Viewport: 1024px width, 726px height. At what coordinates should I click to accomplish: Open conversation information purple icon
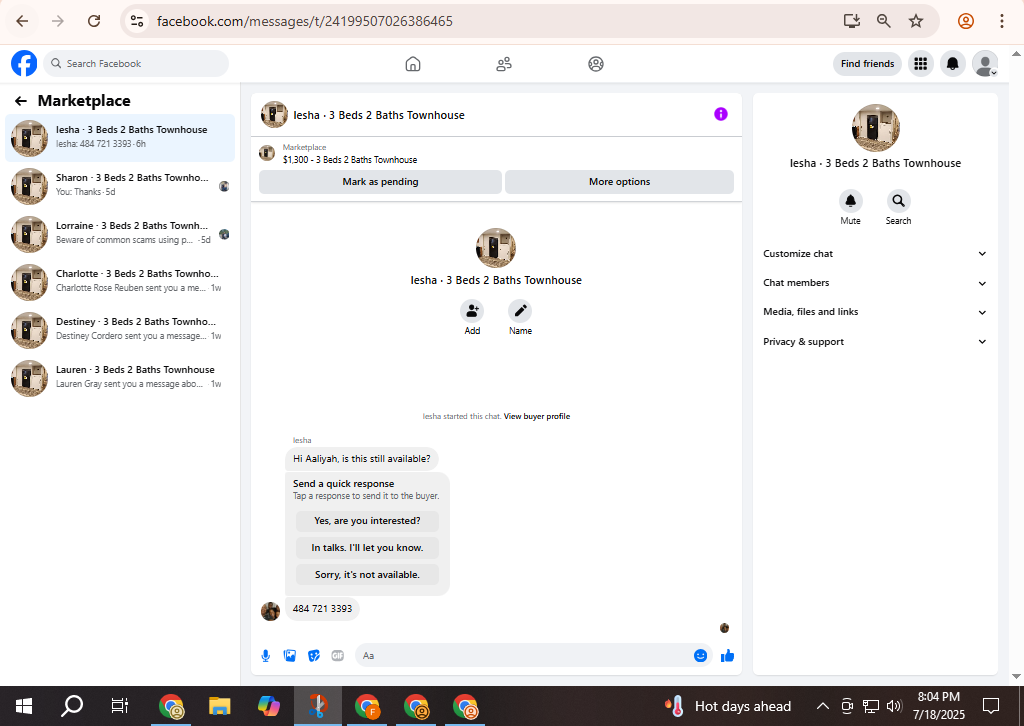click(x=721, y=114)
